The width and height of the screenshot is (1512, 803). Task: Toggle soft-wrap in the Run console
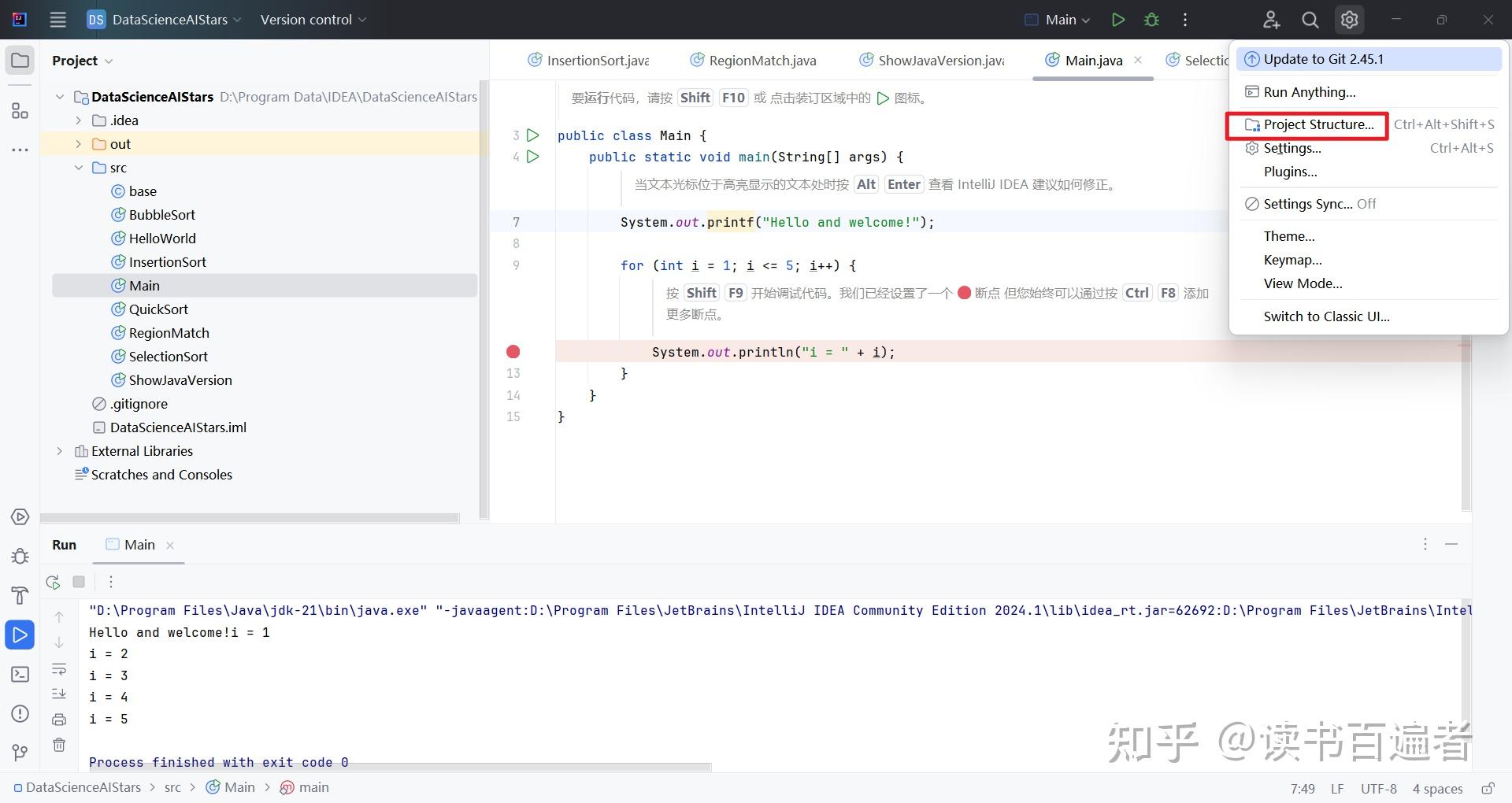click(x=59, y=668)
